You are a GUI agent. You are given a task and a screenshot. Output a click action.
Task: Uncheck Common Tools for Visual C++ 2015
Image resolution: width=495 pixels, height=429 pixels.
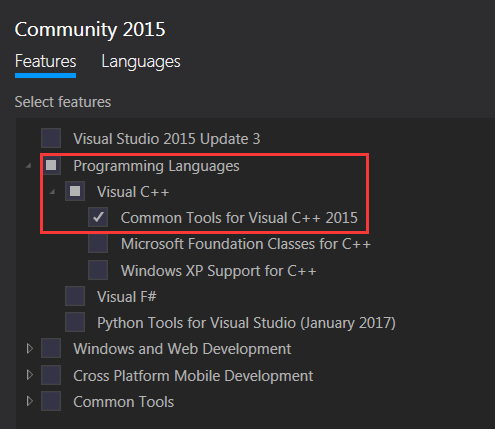98,217
